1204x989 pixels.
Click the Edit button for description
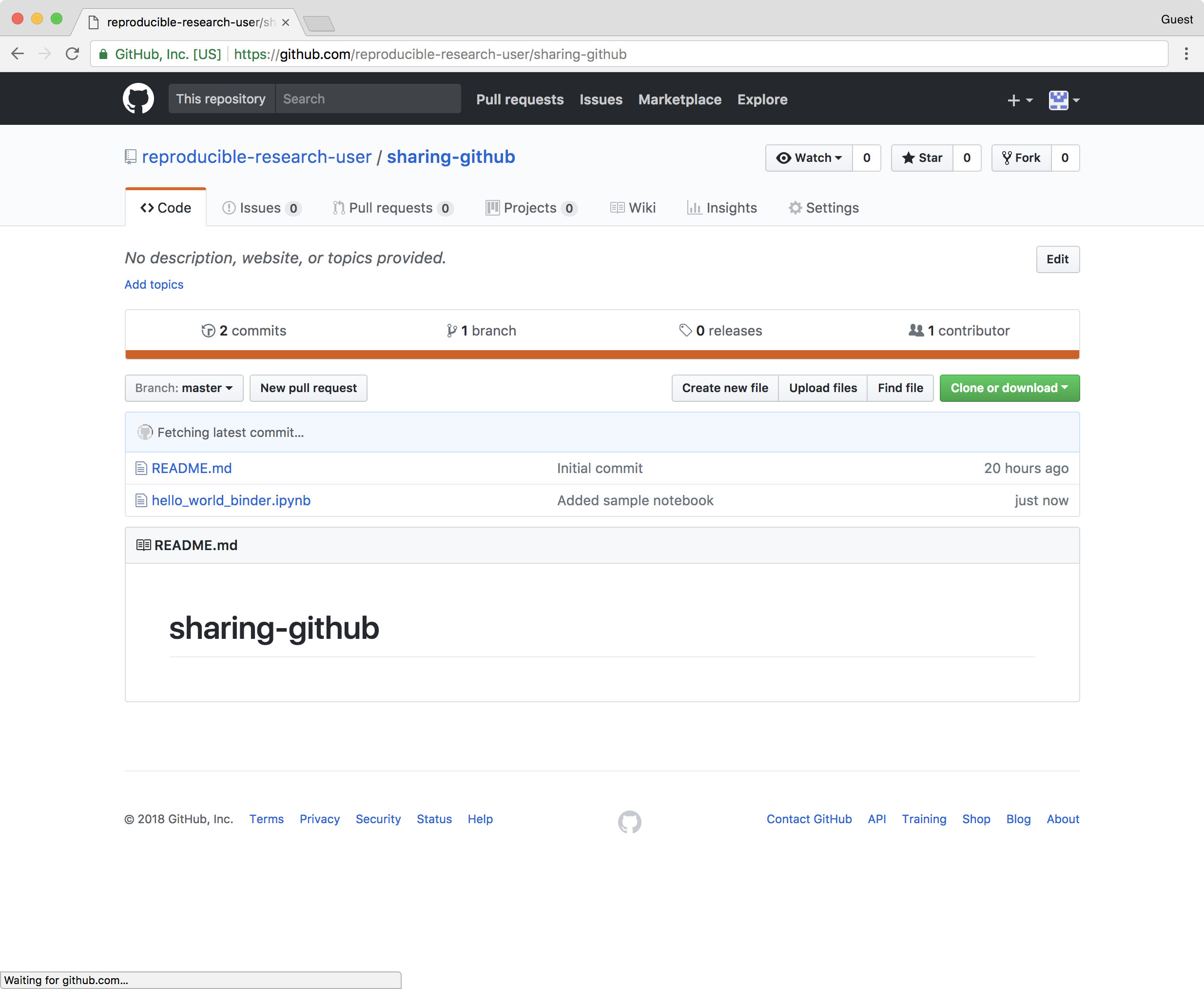click(1057, 258)
